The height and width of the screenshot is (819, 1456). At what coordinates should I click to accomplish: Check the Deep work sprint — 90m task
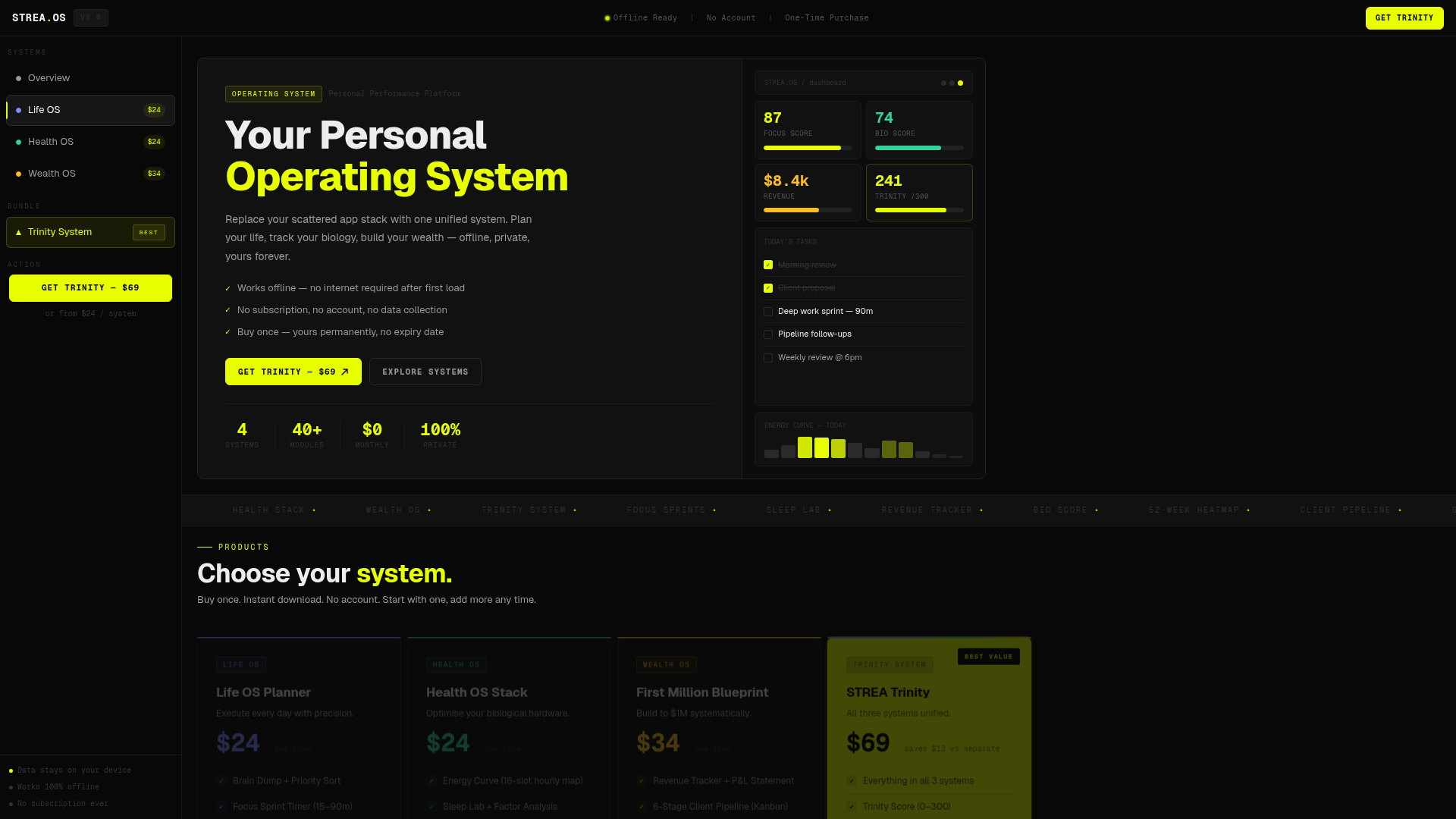tap(768, 311)
